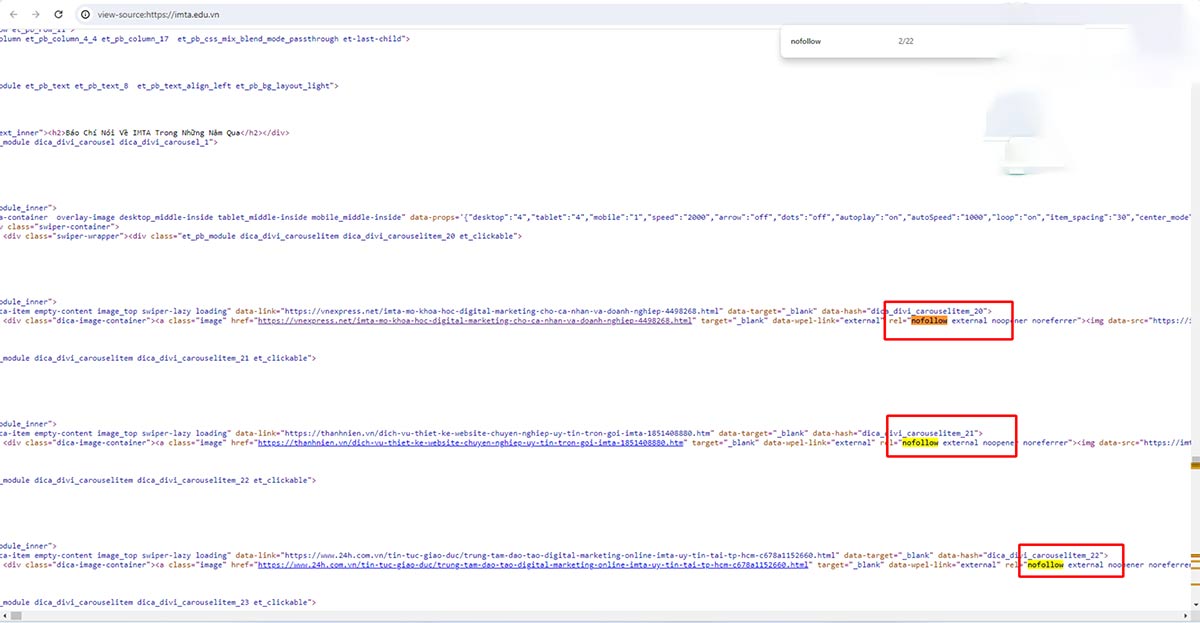Open the thanhnien.vn href link
Screen dimensions: 1200x623
471,442
